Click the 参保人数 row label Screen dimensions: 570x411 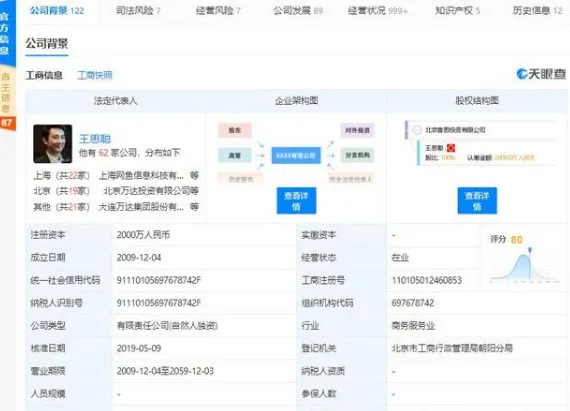(x=318, y=394)
